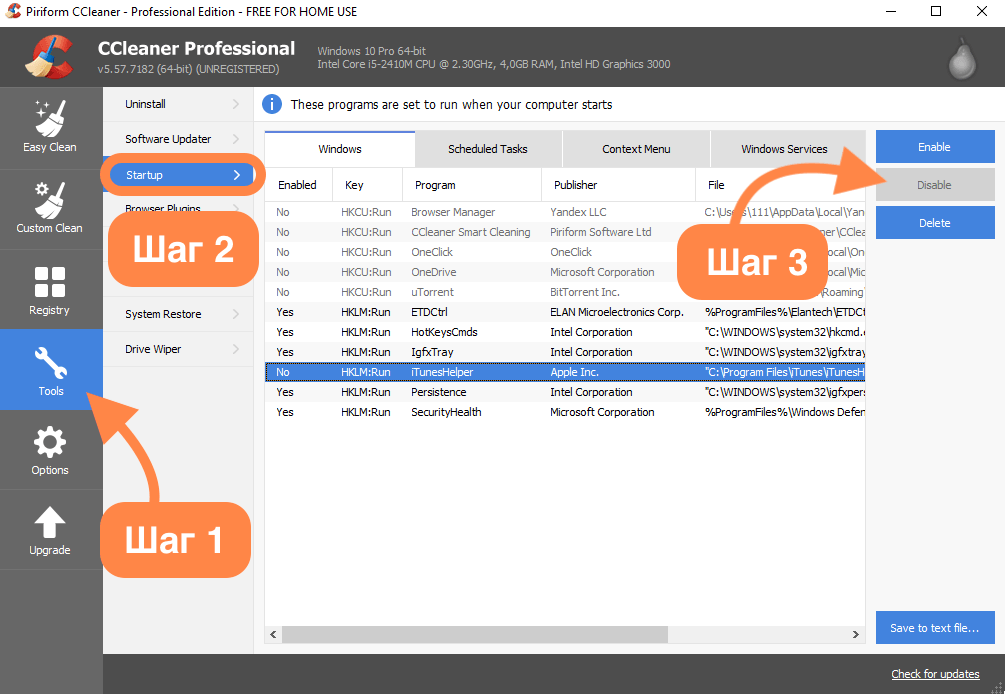Sort by the Key column header
1005x694 pixels.
click(367, 185)
